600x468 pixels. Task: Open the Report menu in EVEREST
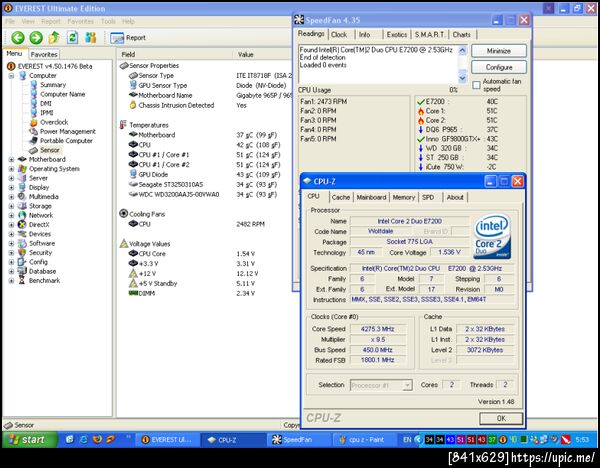(x=51, y=21)
